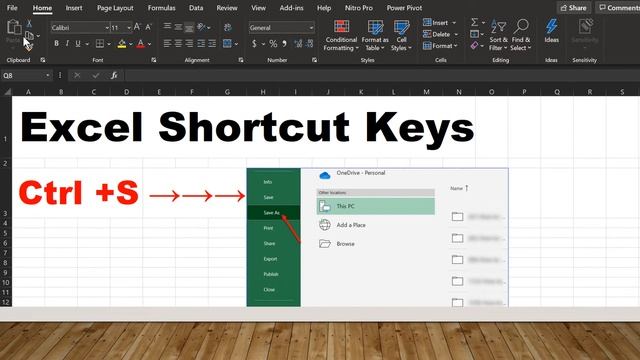
Task: Click the Insert Function fx icon
Action: (x=114, y=75)
